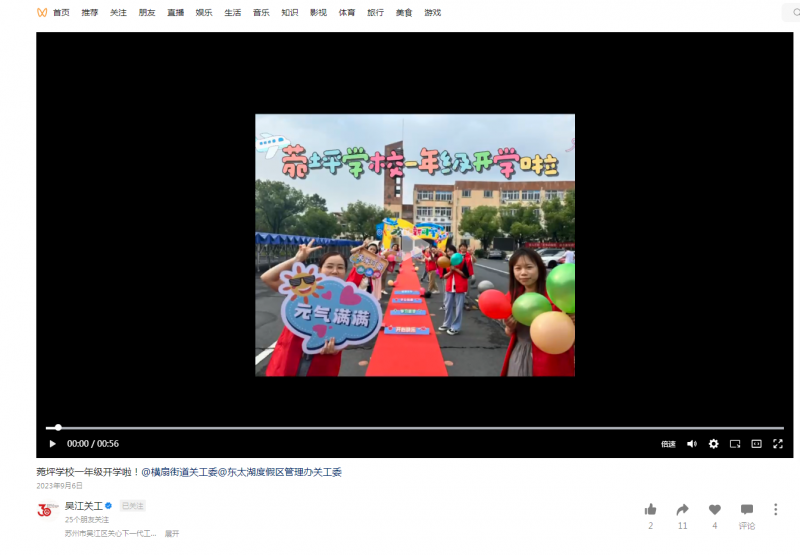Image resolution: width=800 pixels, height=555 pixels.
Task: Click the 25个朋友关注 text
Action: pos(87,520)
